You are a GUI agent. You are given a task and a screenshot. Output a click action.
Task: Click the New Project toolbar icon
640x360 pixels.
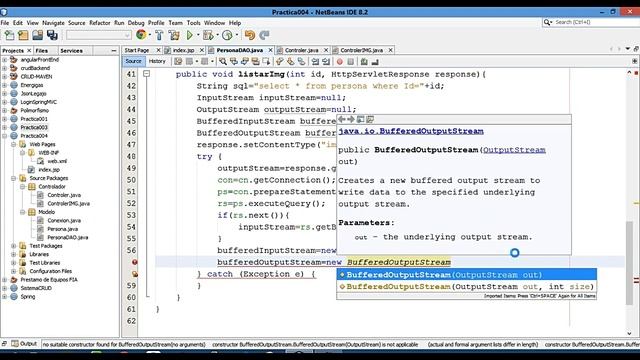pyautogui.click(x=23, y=36)
